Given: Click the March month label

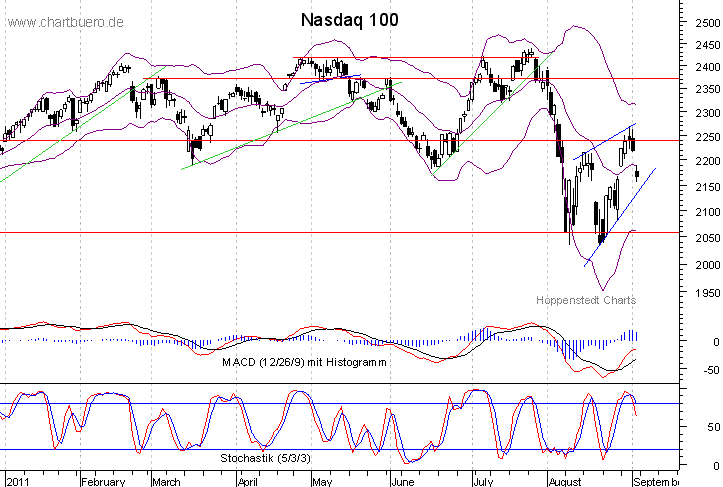Looking at the screenshot, I should pyautogui.click(x=166, y=482).
